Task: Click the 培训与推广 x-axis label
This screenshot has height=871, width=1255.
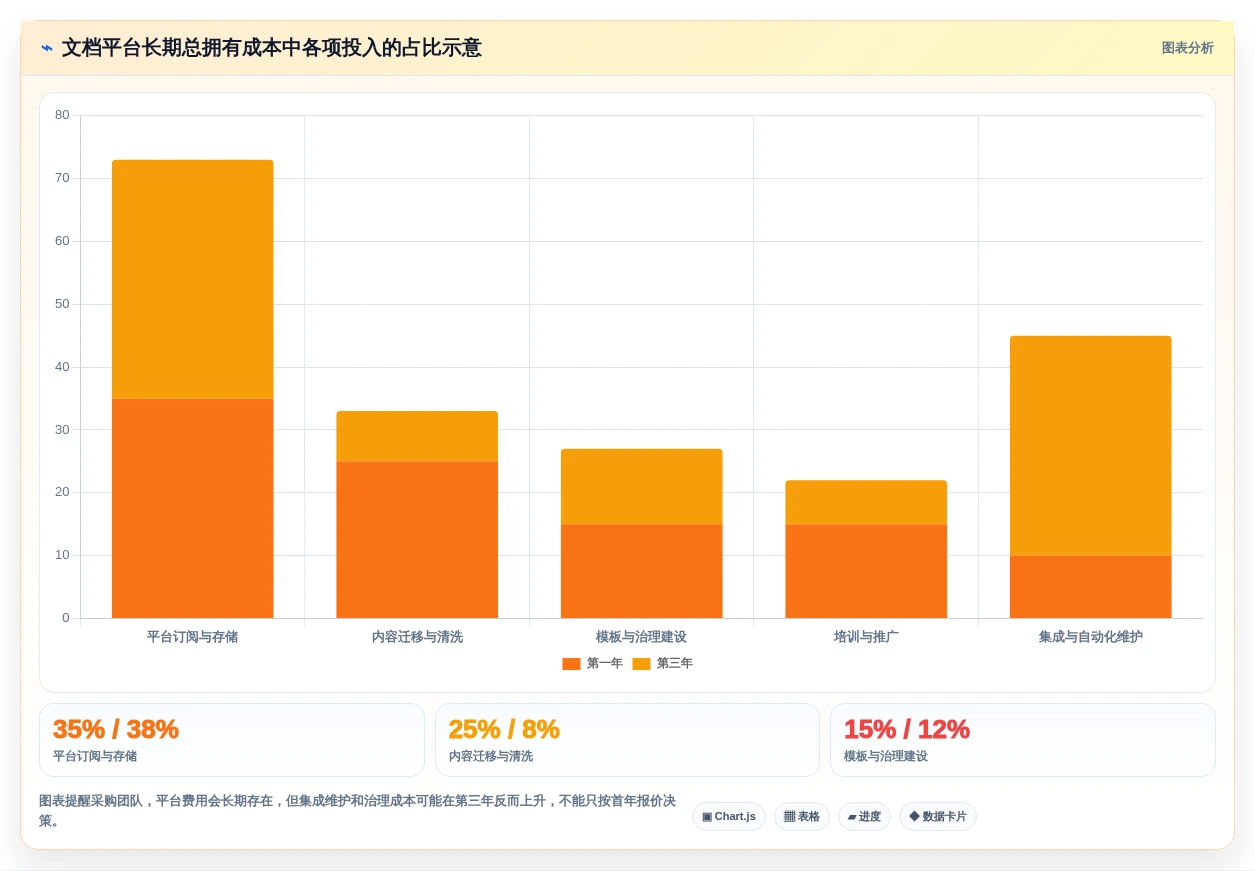Action: tap(866, 637)
